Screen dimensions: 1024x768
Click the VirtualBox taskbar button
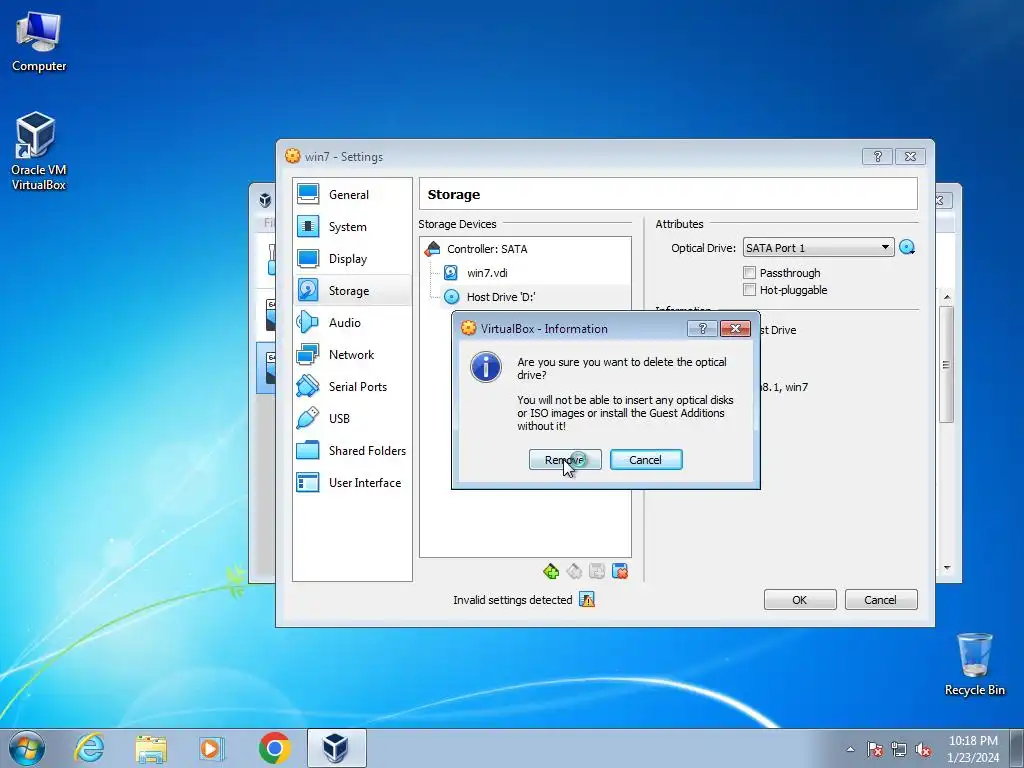[336, 748]
